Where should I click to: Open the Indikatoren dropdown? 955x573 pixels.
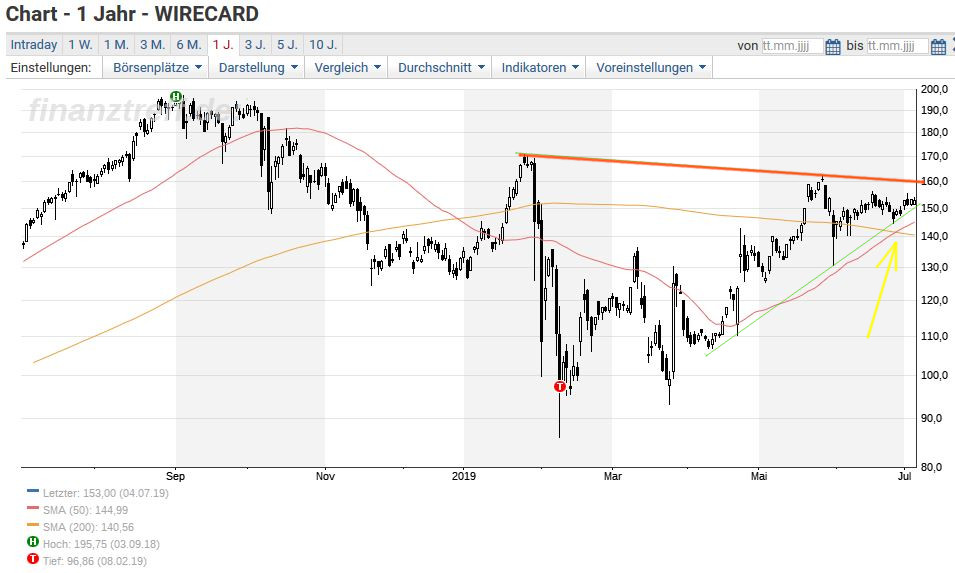(539, 68)
